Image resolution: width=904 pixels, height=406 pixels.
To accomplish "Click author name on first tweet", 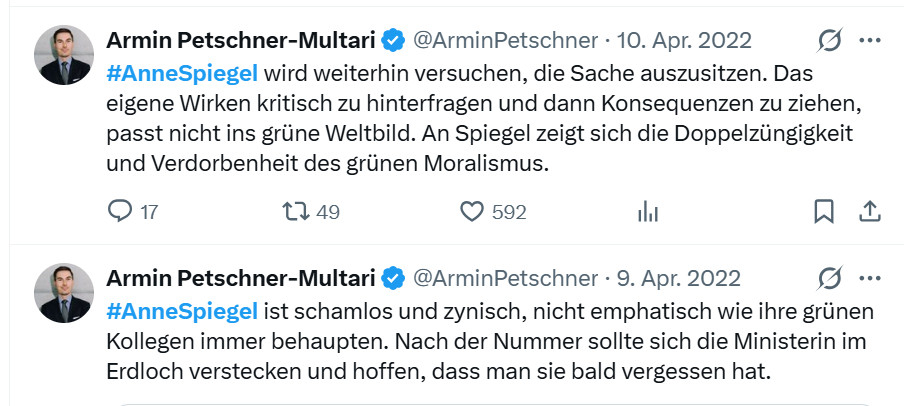I will (x=240, y=40).
